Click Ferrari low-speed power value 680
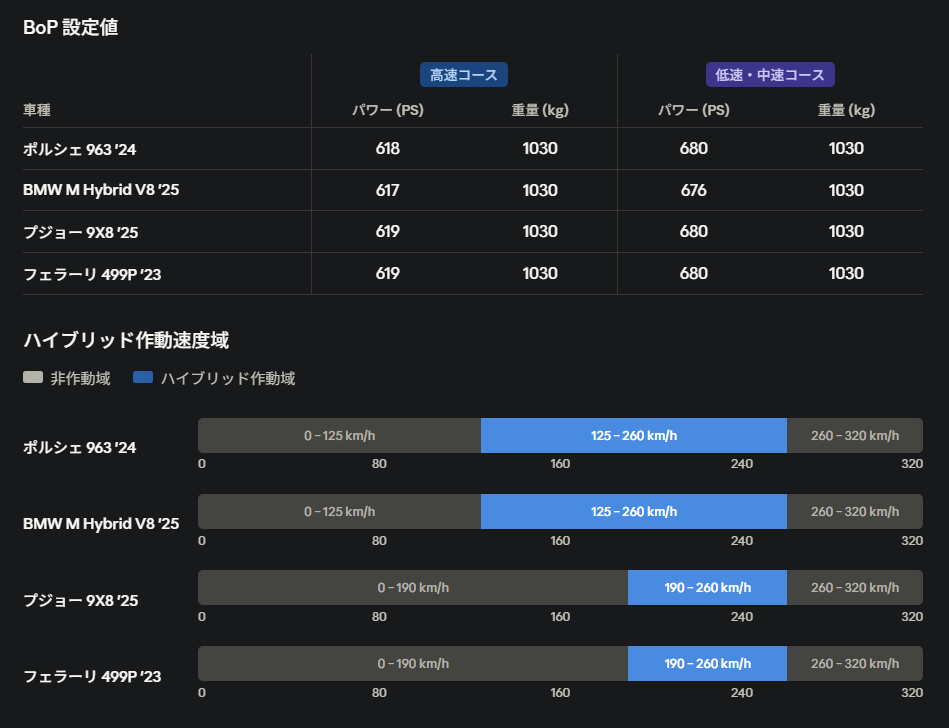This screenshot has height=728, width=949. [694, 273]
